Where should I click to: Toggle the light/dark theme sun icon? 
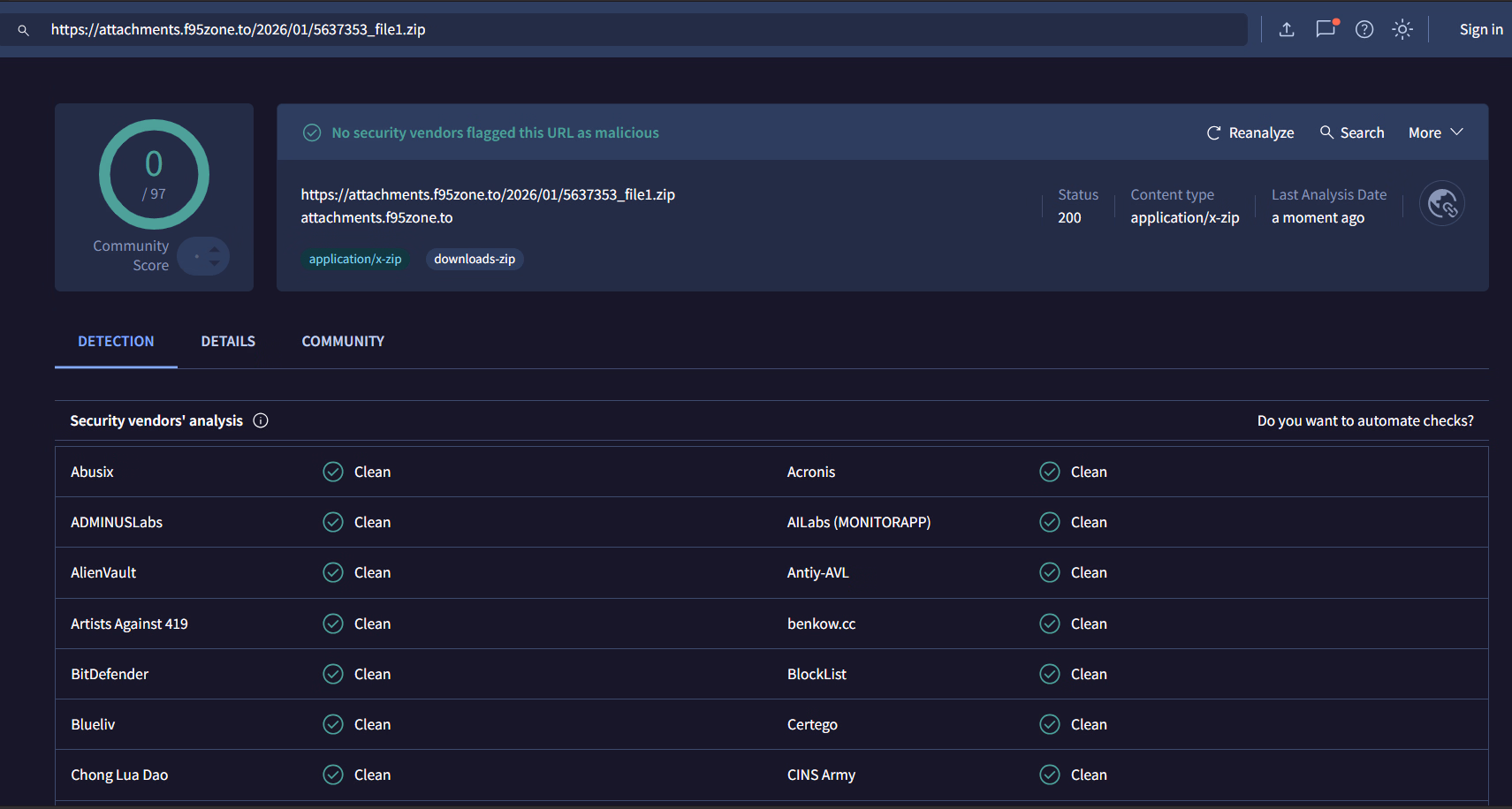1402,29
